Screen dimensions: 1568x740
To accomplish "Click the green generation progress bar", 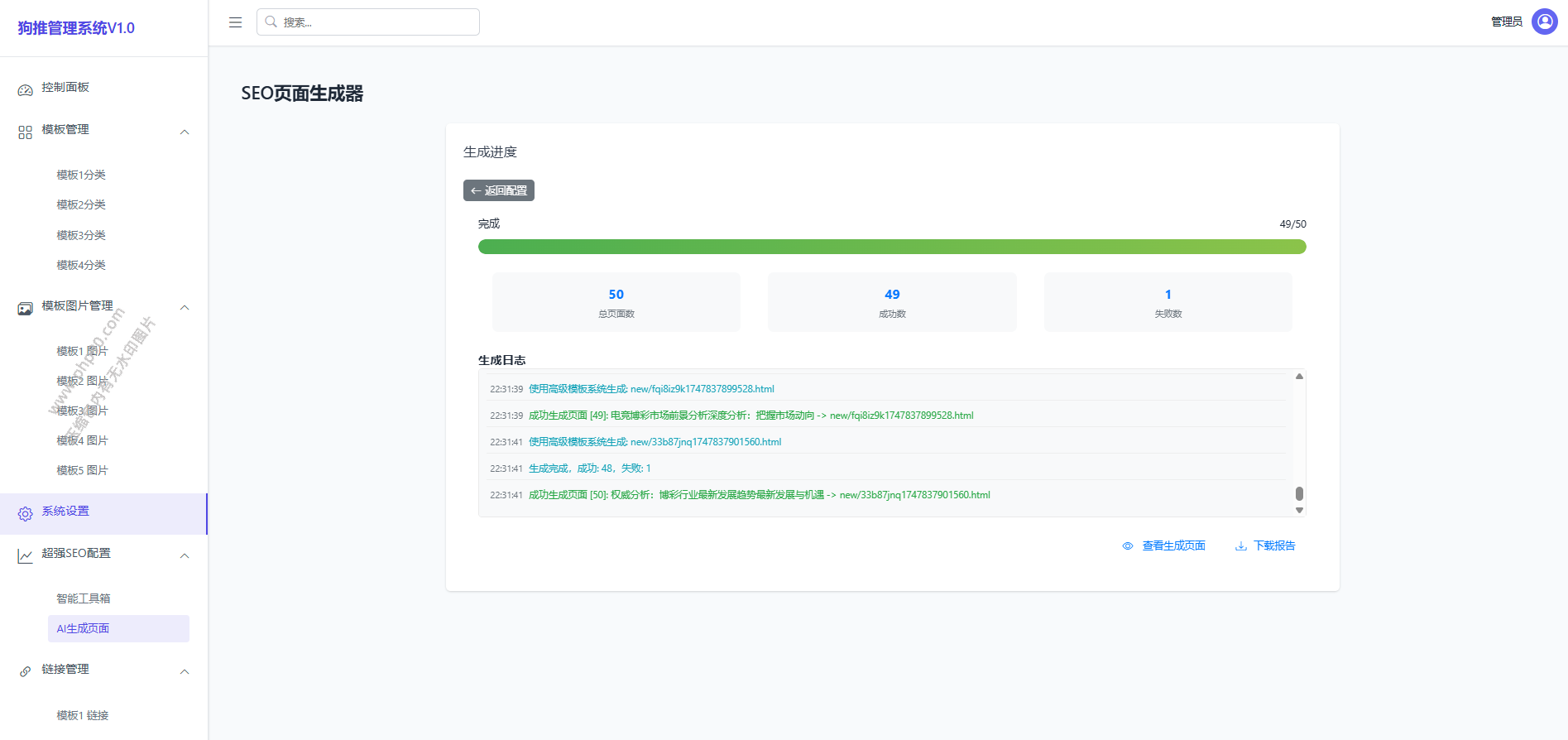I will 891,247.
